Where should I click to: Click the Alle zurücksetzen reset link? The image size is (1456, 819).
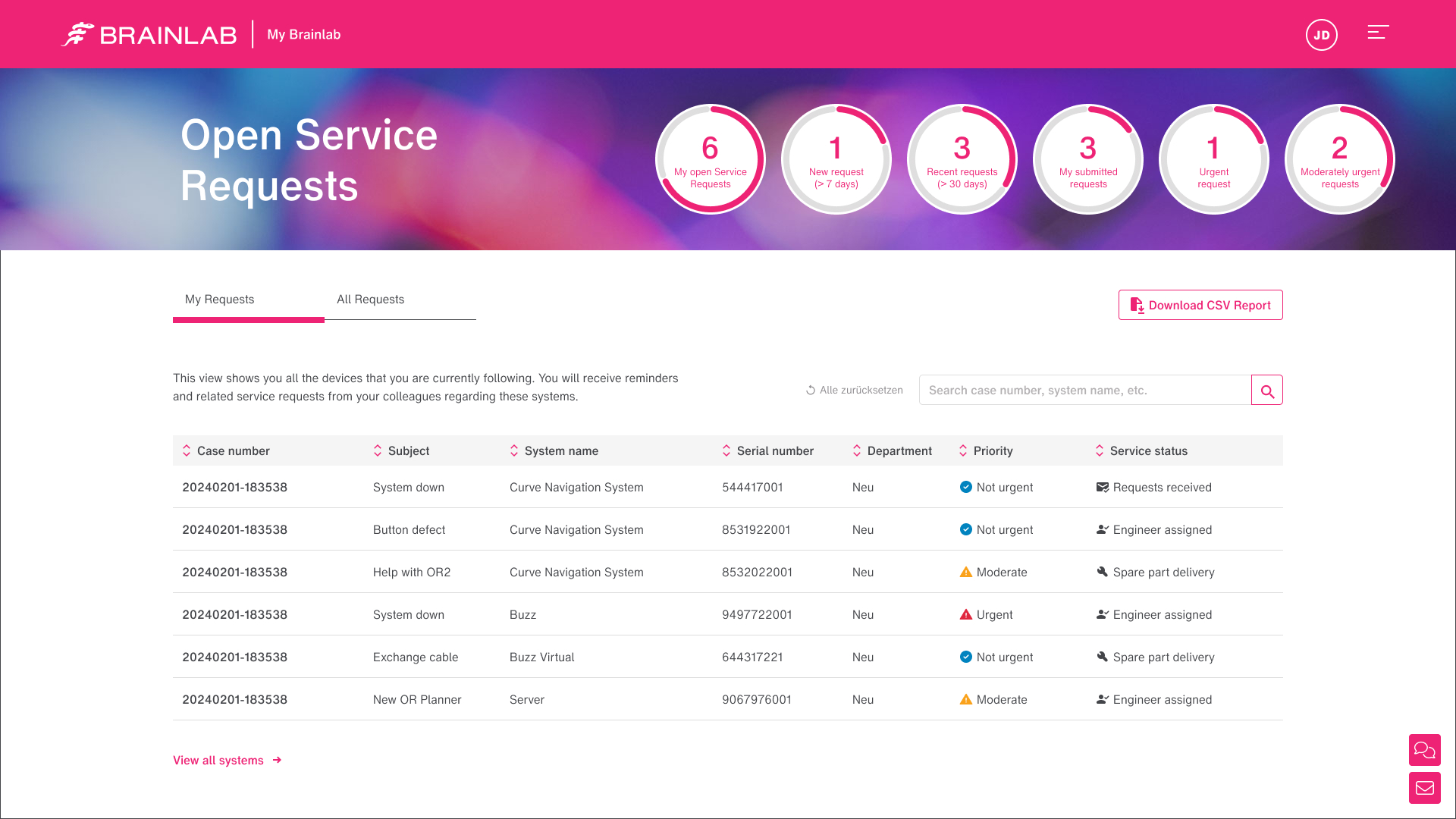(855, 391)
